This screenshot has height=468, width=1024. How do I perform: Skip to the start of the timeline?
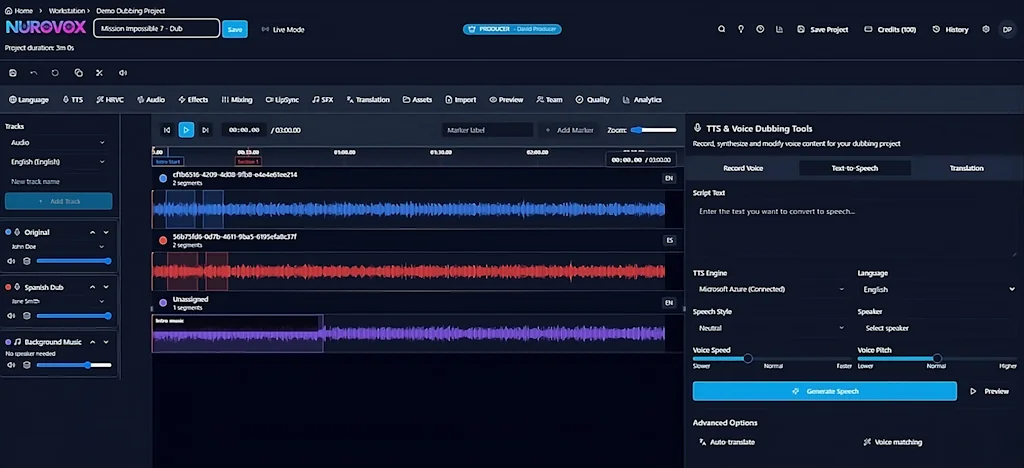click(x=167, y=130)
